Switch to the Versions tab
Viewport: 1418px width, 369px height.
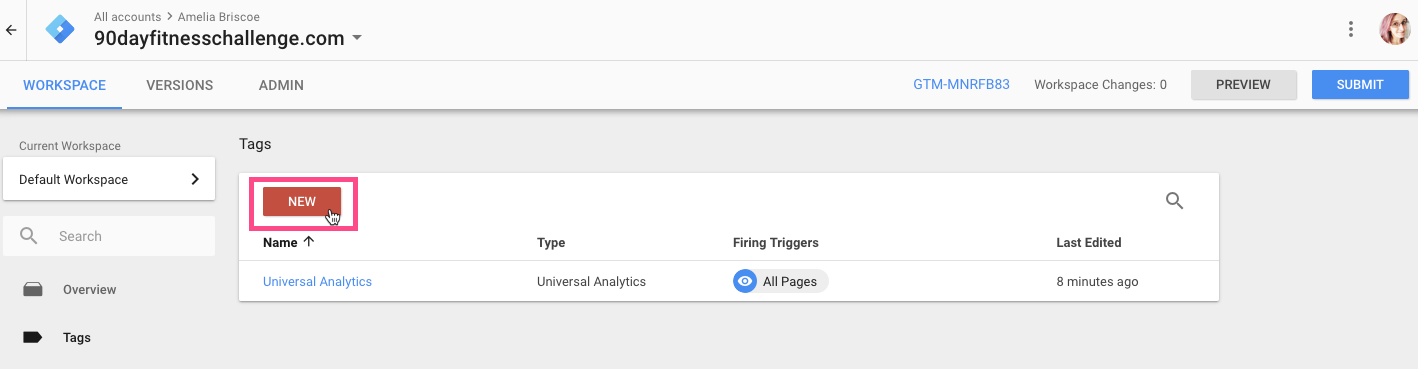(x=180, y=85)
